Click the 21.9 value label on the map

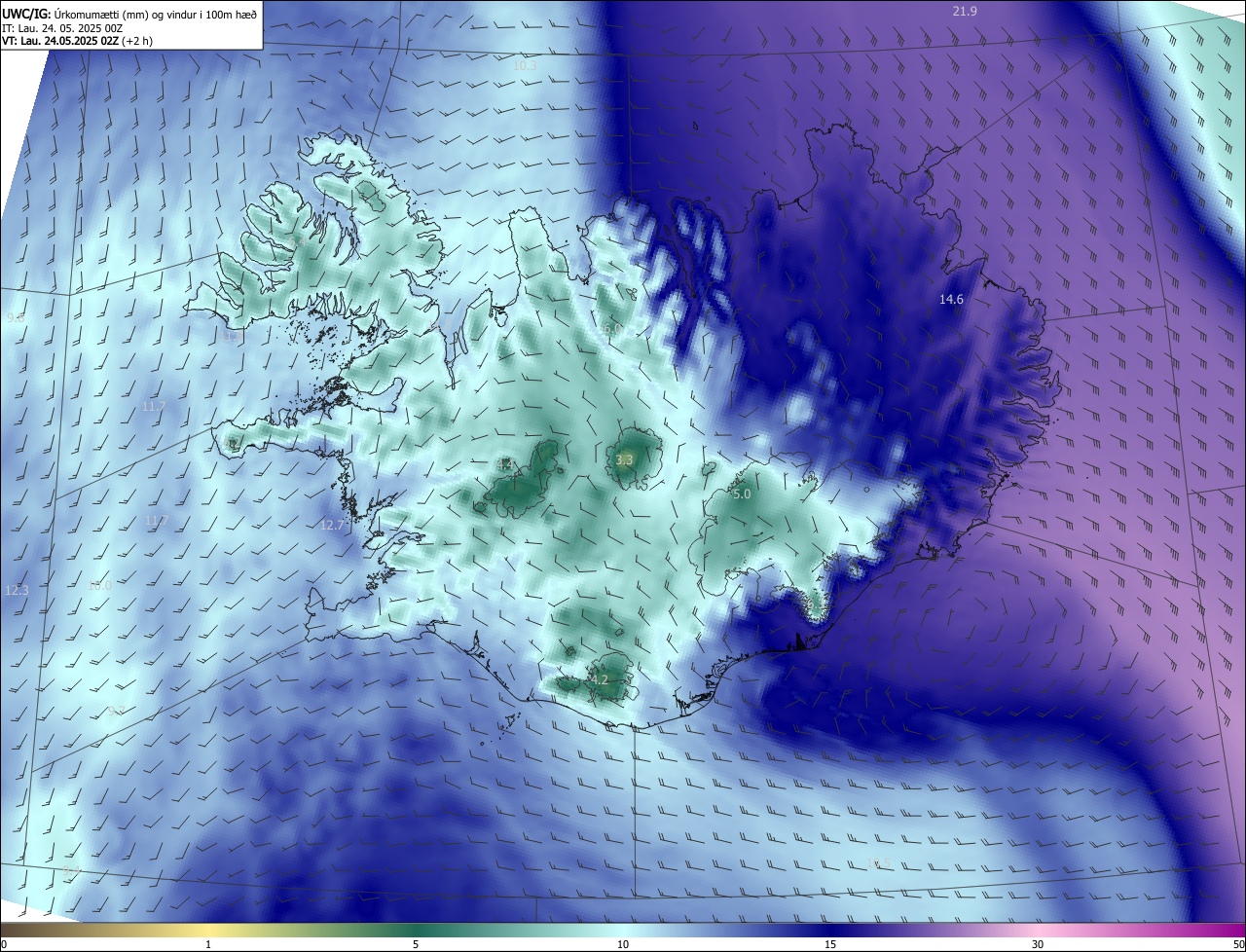click(965, 11)
